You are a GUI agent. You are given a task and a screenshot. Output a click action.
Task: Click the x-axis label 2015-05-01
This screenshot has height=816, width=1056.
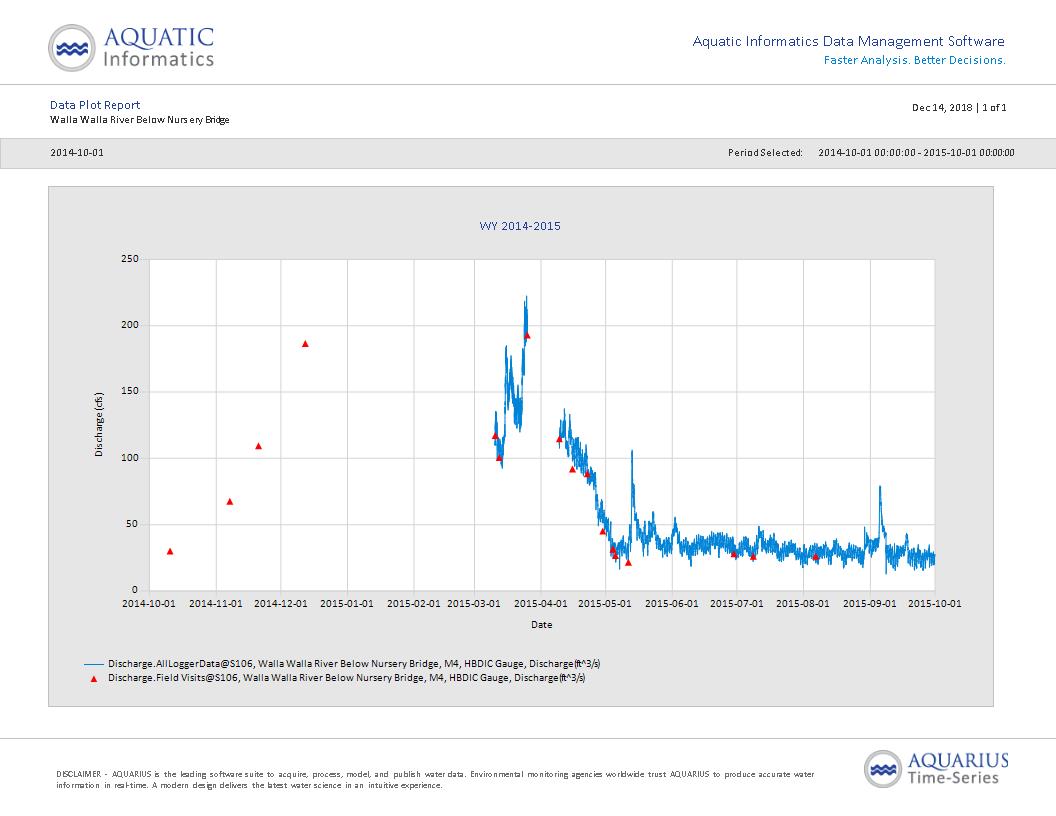(x=605, y=603)
